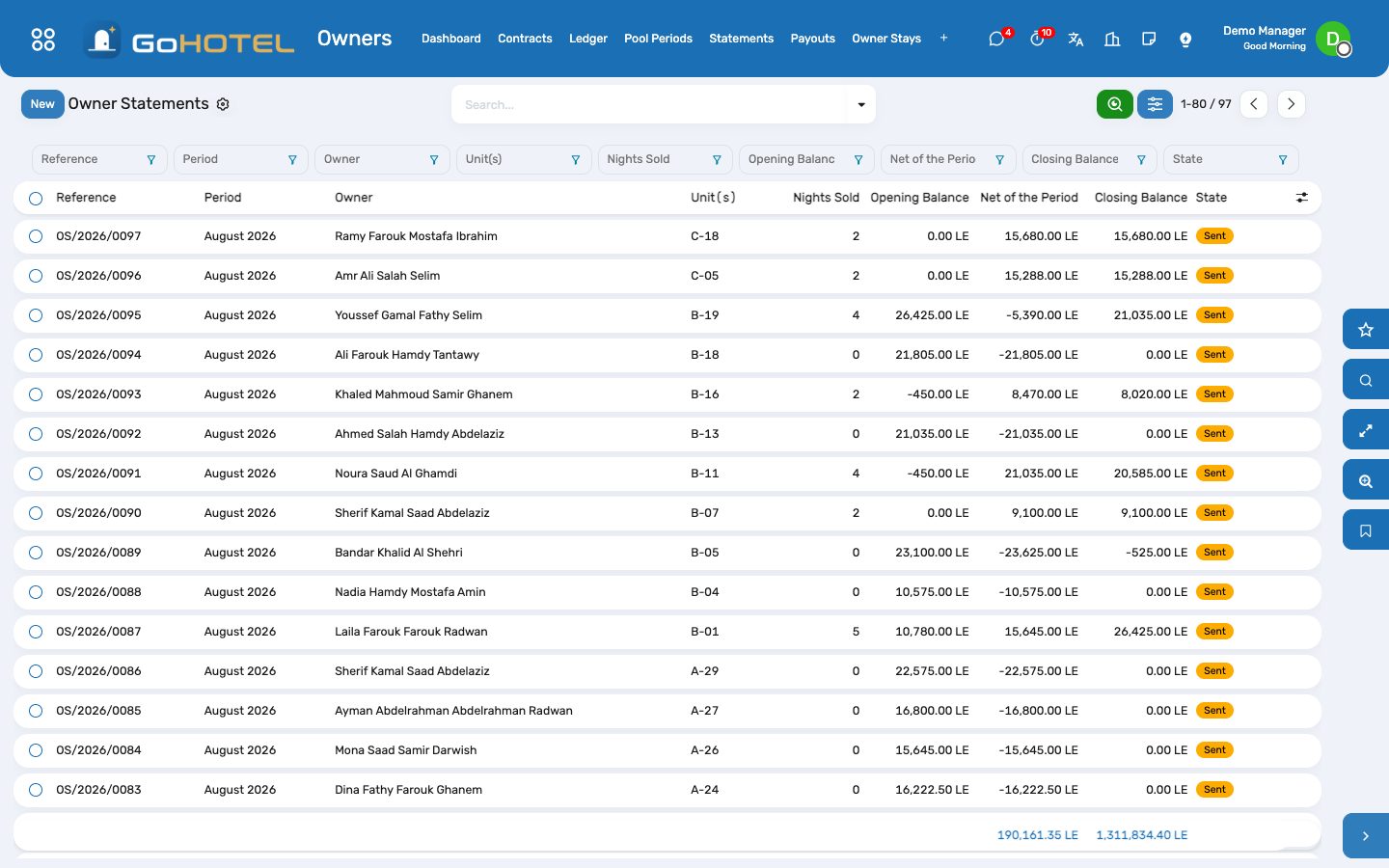Open the apps grid menu icon
Viewport: 1389px width, 868px height.
coord(43,39)
